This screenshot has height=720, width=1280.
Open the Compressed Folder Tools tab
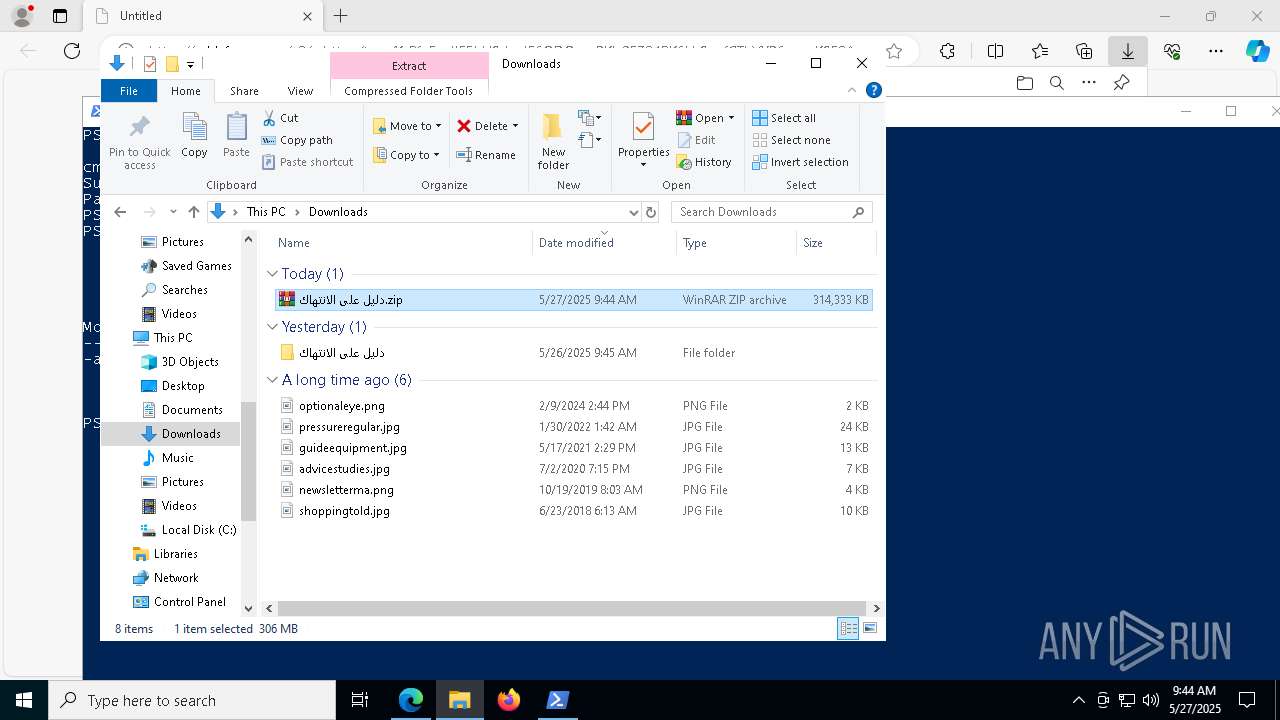click(x=408, y=91)
